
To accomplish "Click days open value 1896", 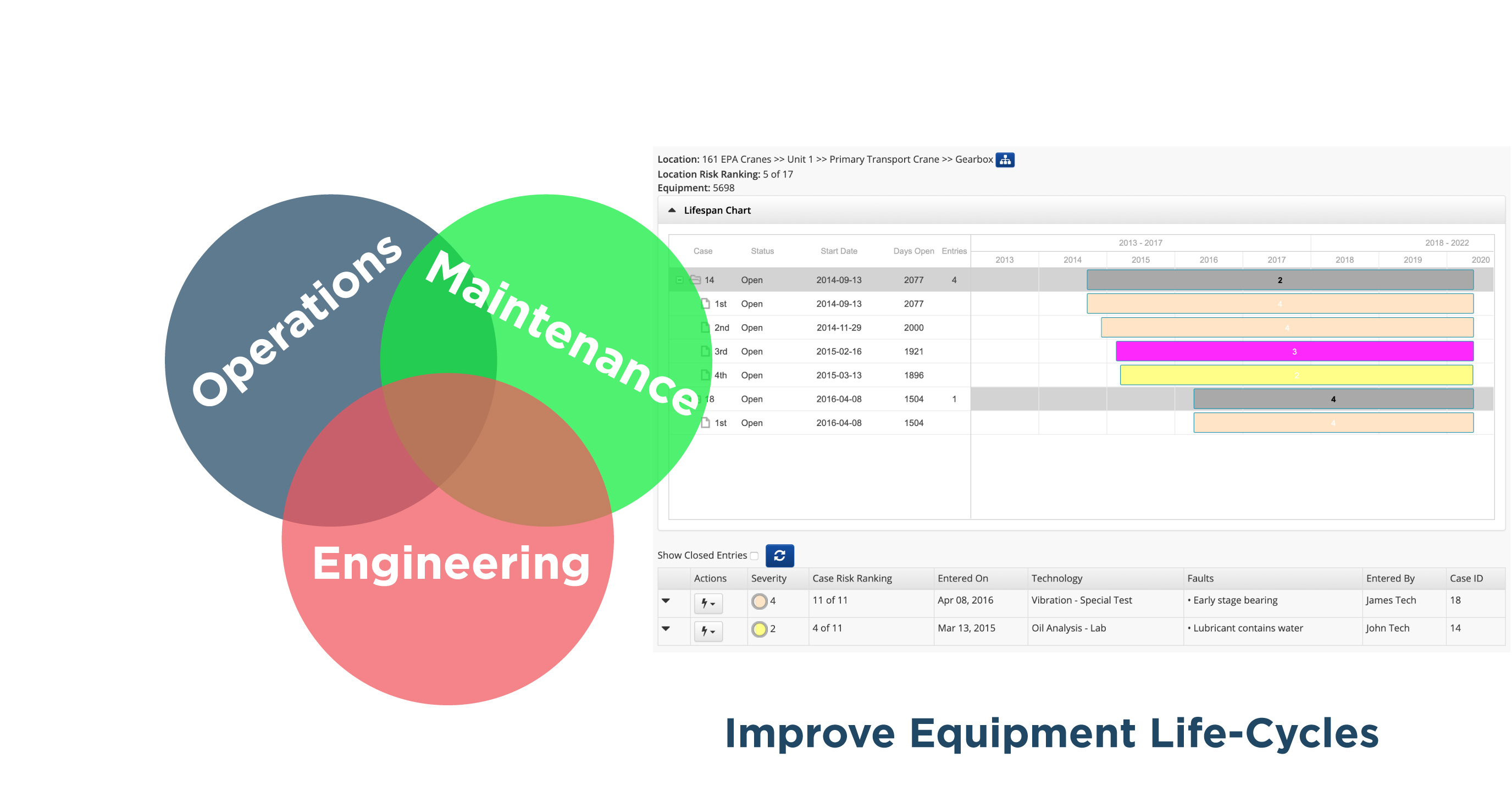I will point(913,375).
